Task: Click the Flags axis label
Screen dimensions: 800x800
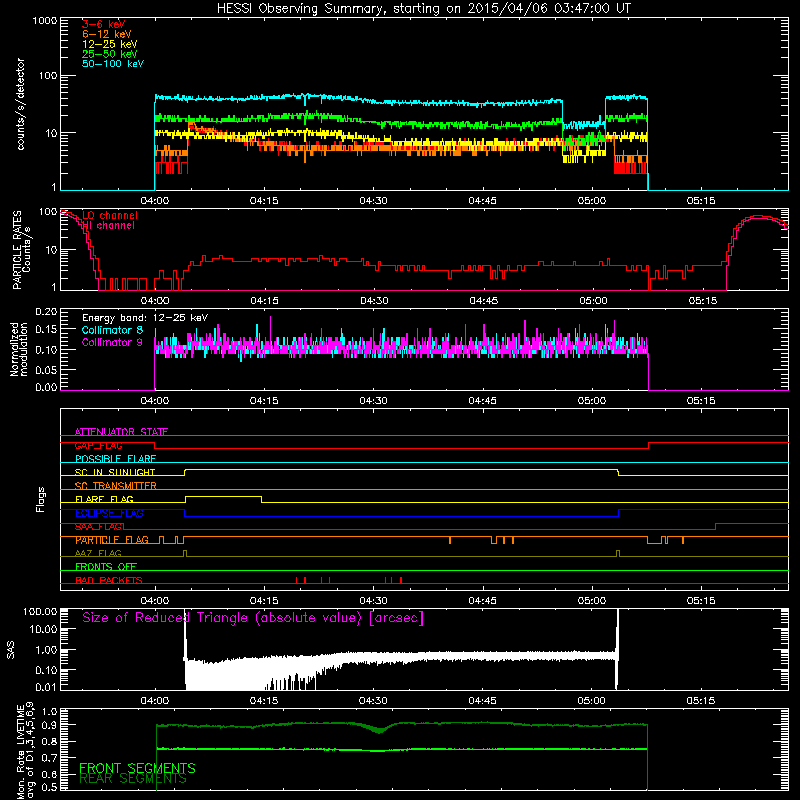Action: tap(41, 499)
